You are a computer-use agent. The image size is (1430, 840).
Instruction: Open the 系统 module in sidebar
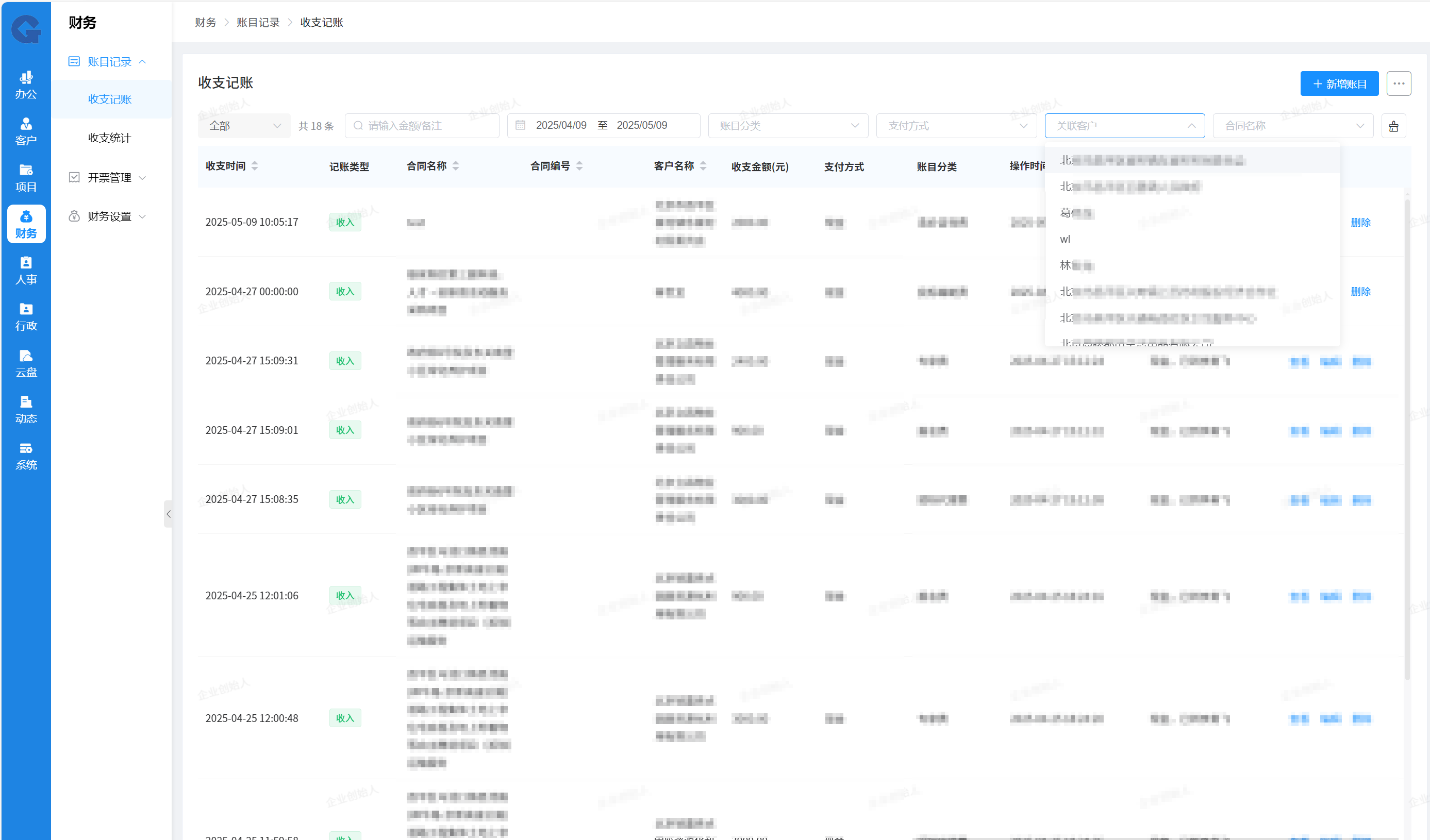[x=26, y=457]
